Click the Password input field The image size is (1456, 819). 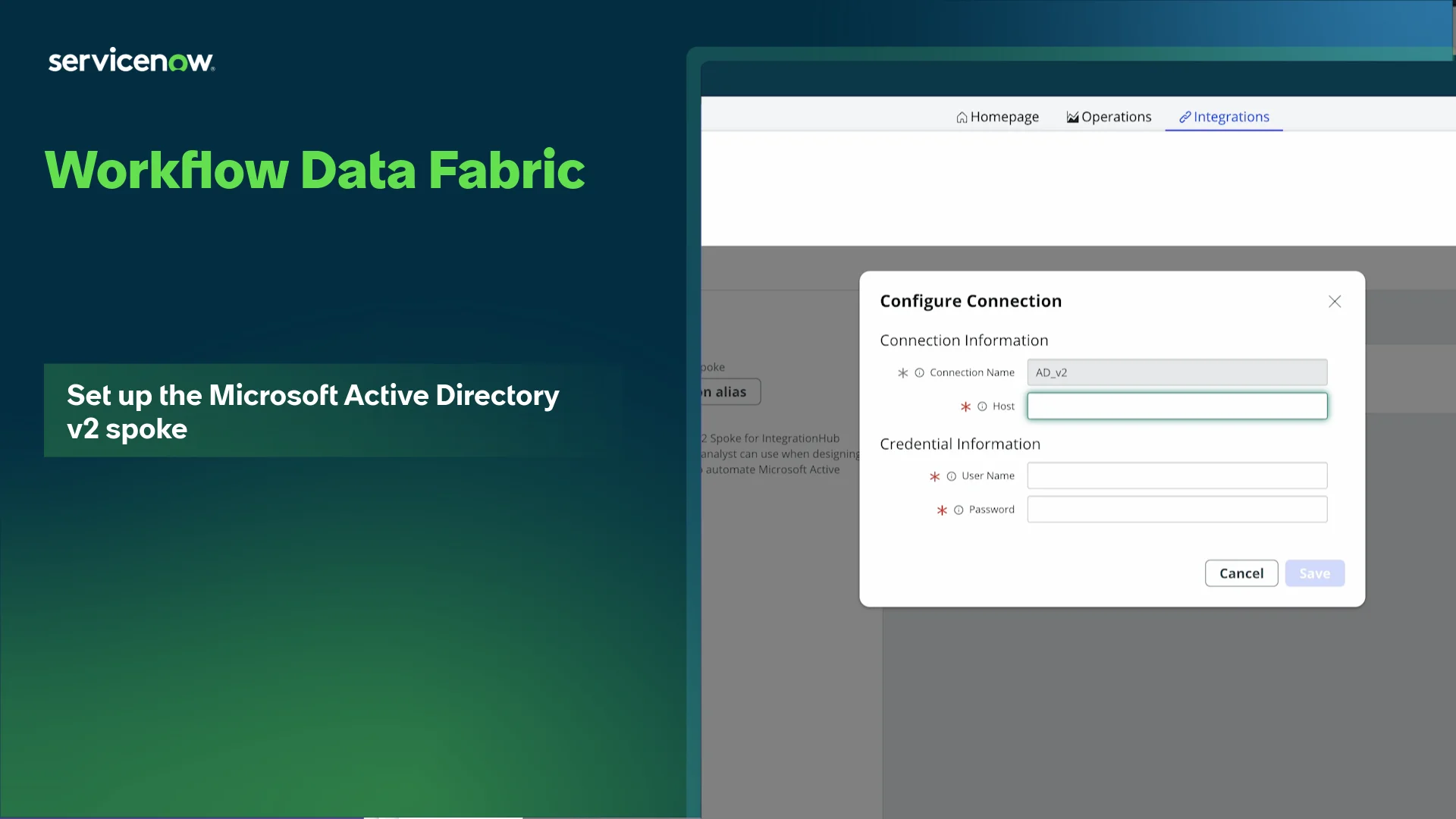(x=1177, y=510)
